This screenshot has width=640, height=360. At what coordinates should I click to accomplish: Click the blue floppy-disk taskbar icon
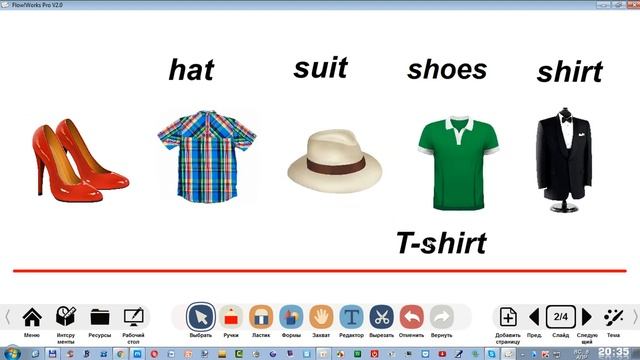[52, 354]
